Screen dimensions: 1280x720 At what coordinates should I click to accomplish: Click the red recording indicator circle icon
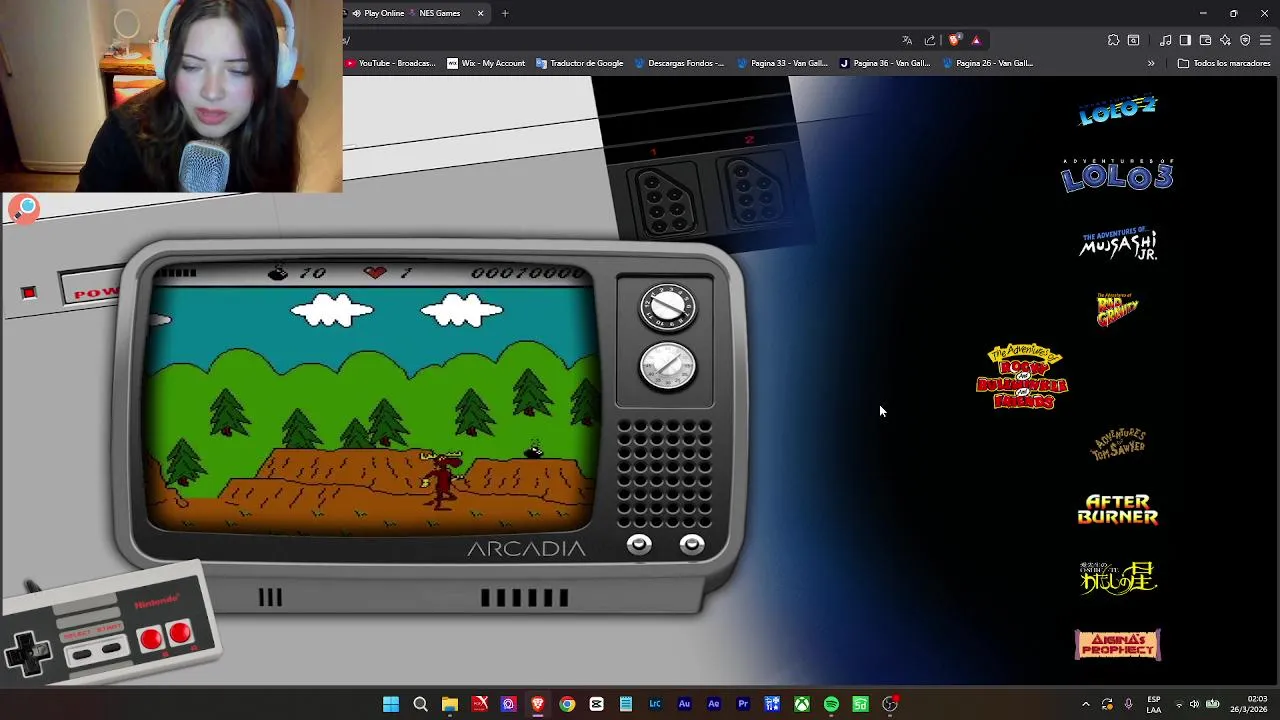[25, 208]
